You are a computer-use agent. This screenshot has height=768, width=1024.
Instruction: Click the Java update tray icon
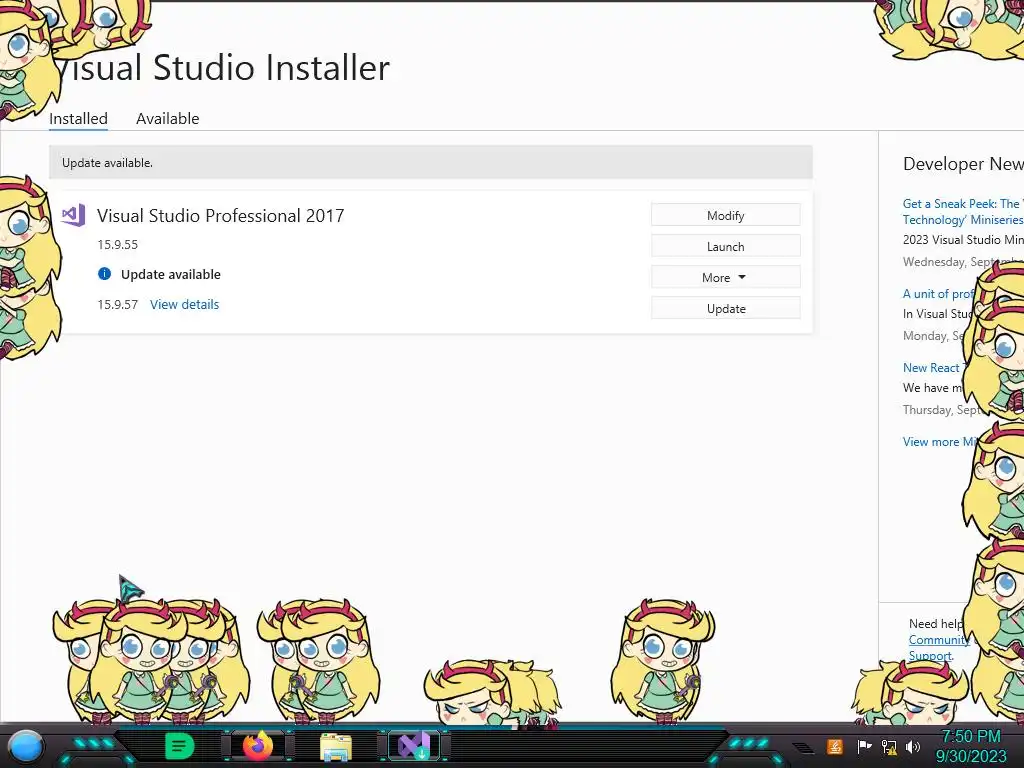tap(834, 746)
